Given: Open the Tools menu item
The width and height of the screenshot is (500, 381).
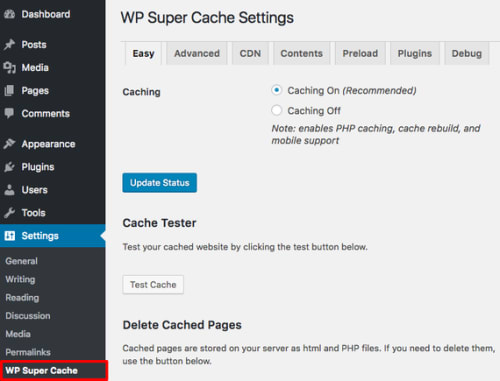Looking at the screenshot, I should click(x=53, y=213).
